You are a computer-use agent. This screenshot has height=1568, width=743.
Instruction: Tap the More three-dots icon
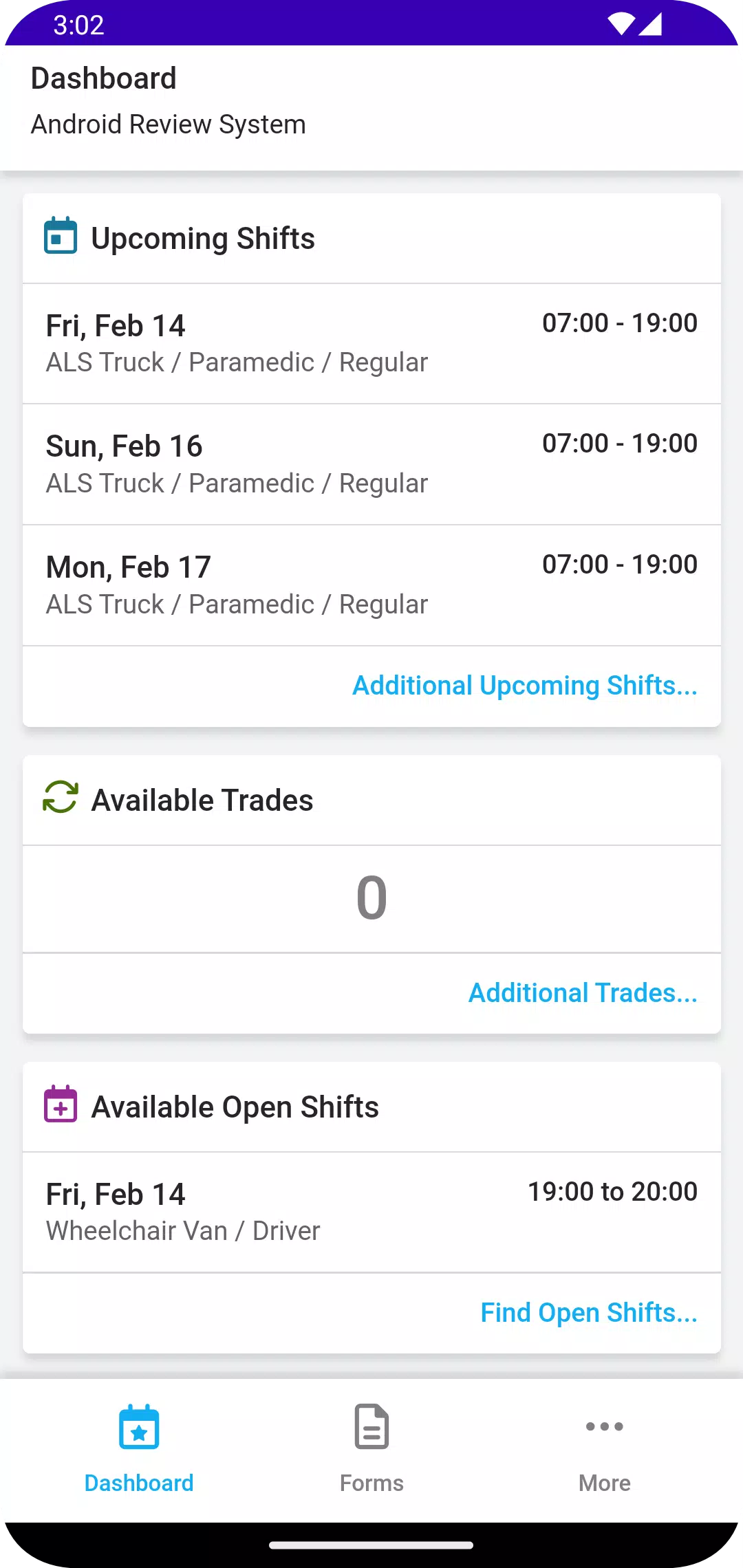point(605,1427)
